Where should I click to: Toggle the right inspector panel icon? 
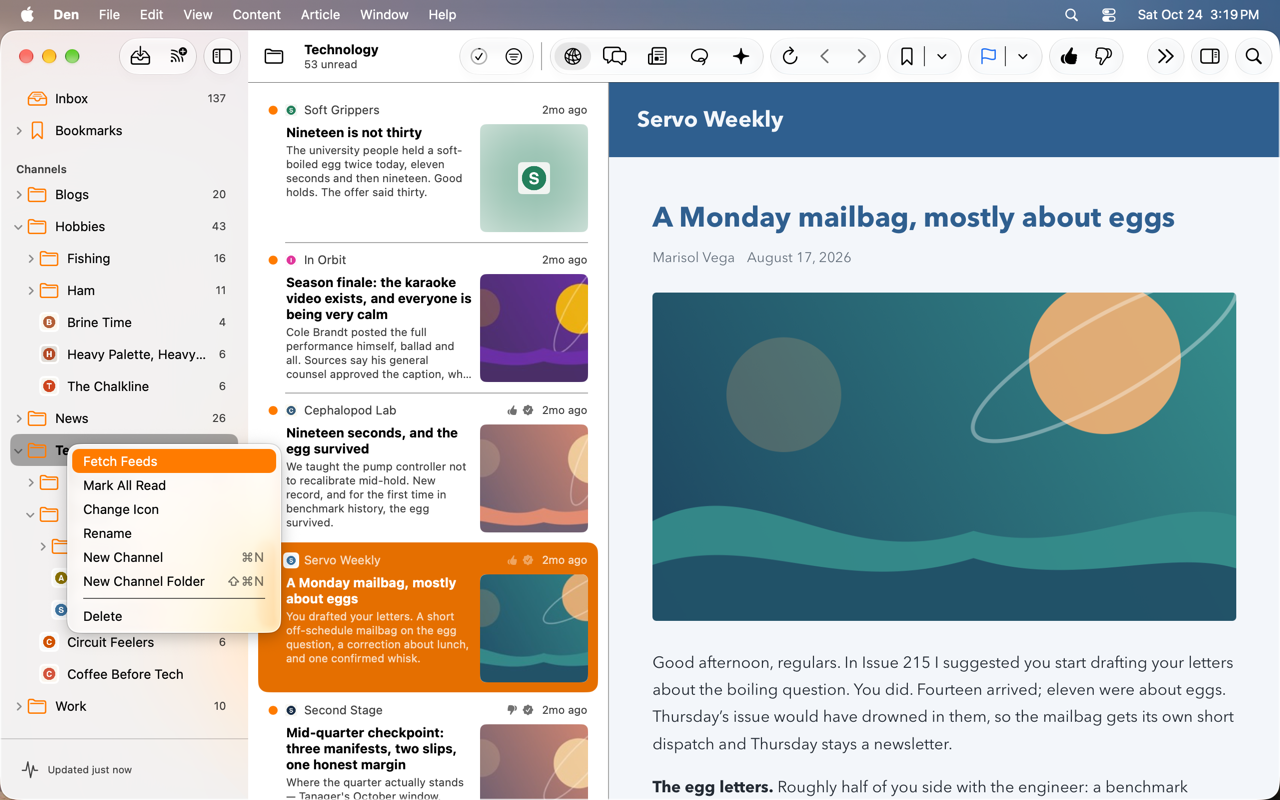[1210, 57]
